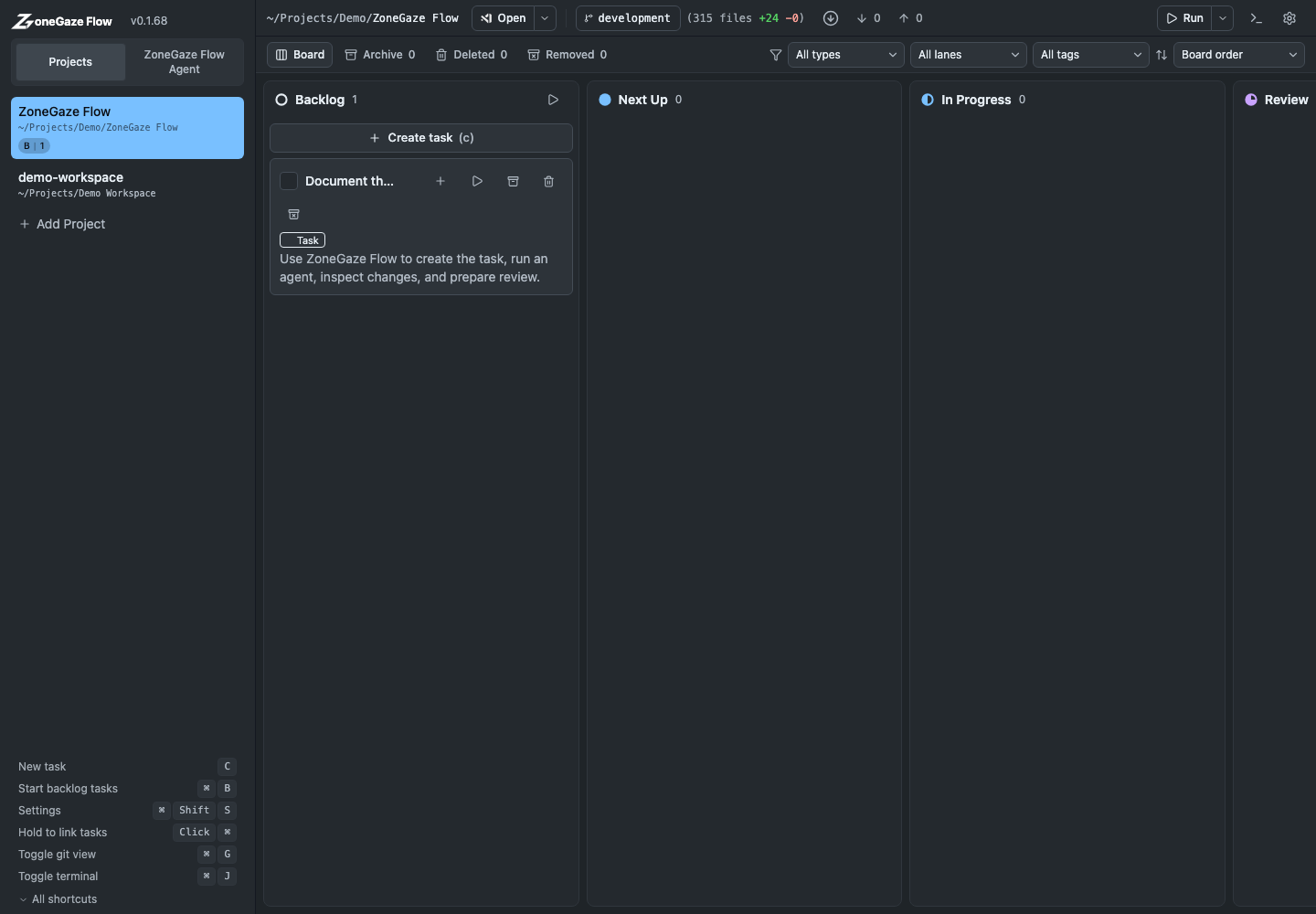
Task: Click the project path ~/Projects/Demo/ZoneGaze Flow in header
Action: (363, 18)
